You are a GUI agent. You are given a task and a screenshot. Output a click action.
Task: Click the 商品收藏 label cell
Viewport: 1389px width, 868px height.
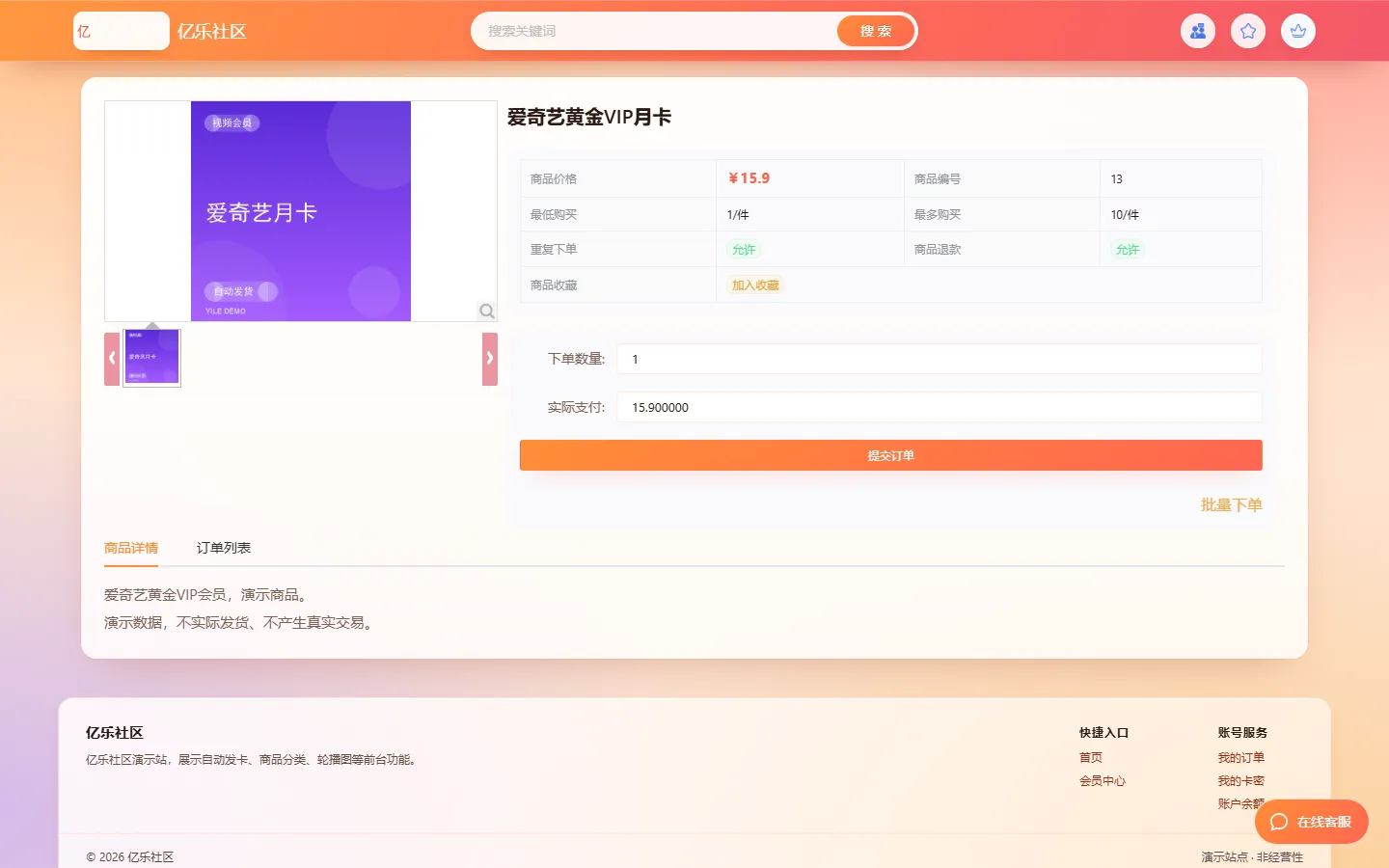pos(618,285)
